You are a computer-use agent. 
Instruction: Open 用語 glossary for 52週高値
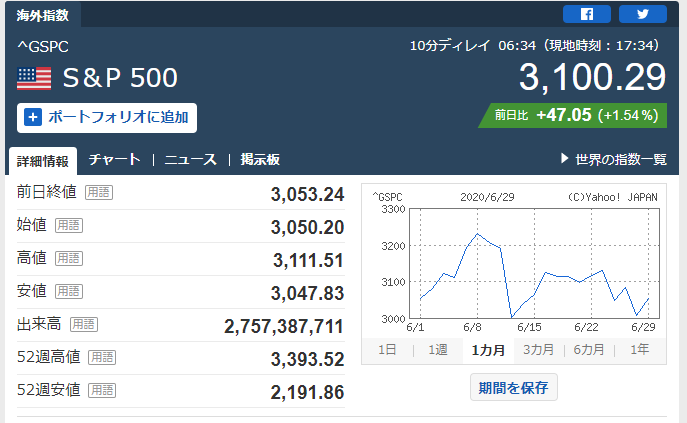[102, 357]
